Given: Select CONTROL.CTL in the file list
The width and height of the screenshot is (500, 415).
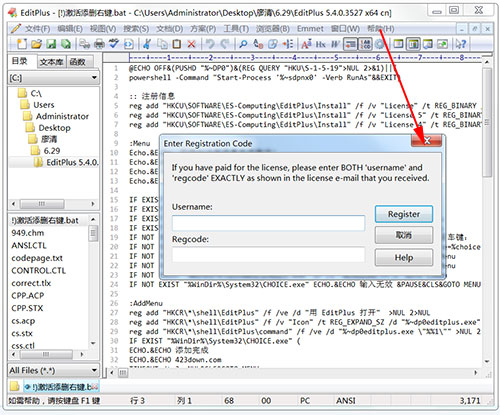Looking at the screenshot, I should pos(39,271).
